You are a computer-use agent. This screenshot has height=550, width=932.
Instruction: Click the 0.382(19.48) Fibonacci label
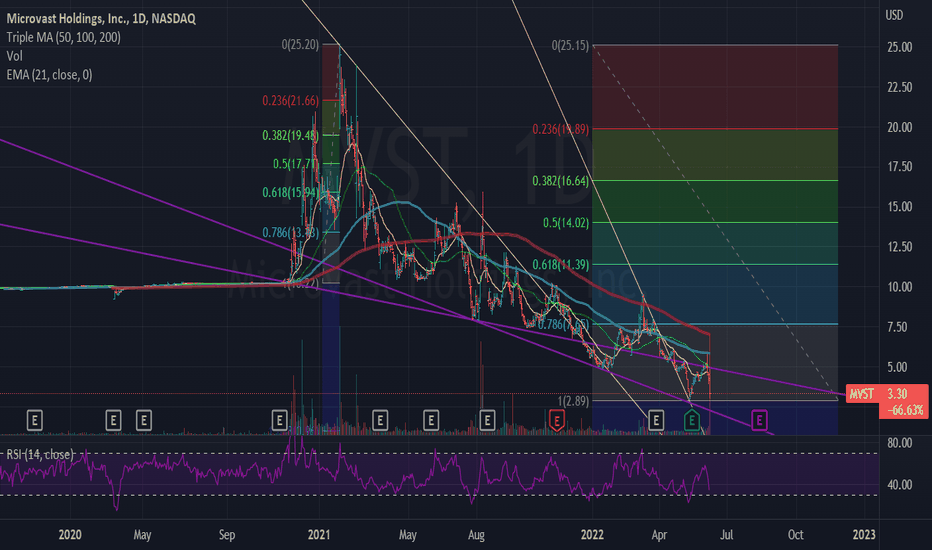coord(291,136)
